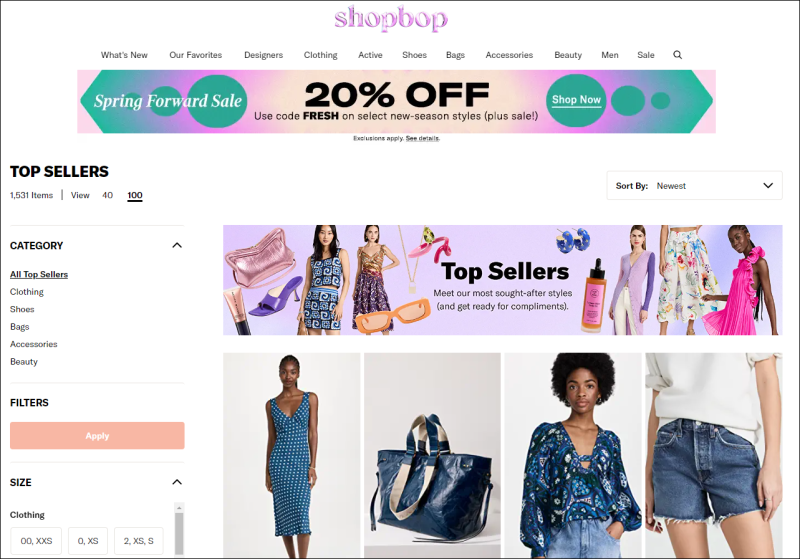Open the Designers menu
The width and height of the screenshot is (800, 559).
point(263,55)
